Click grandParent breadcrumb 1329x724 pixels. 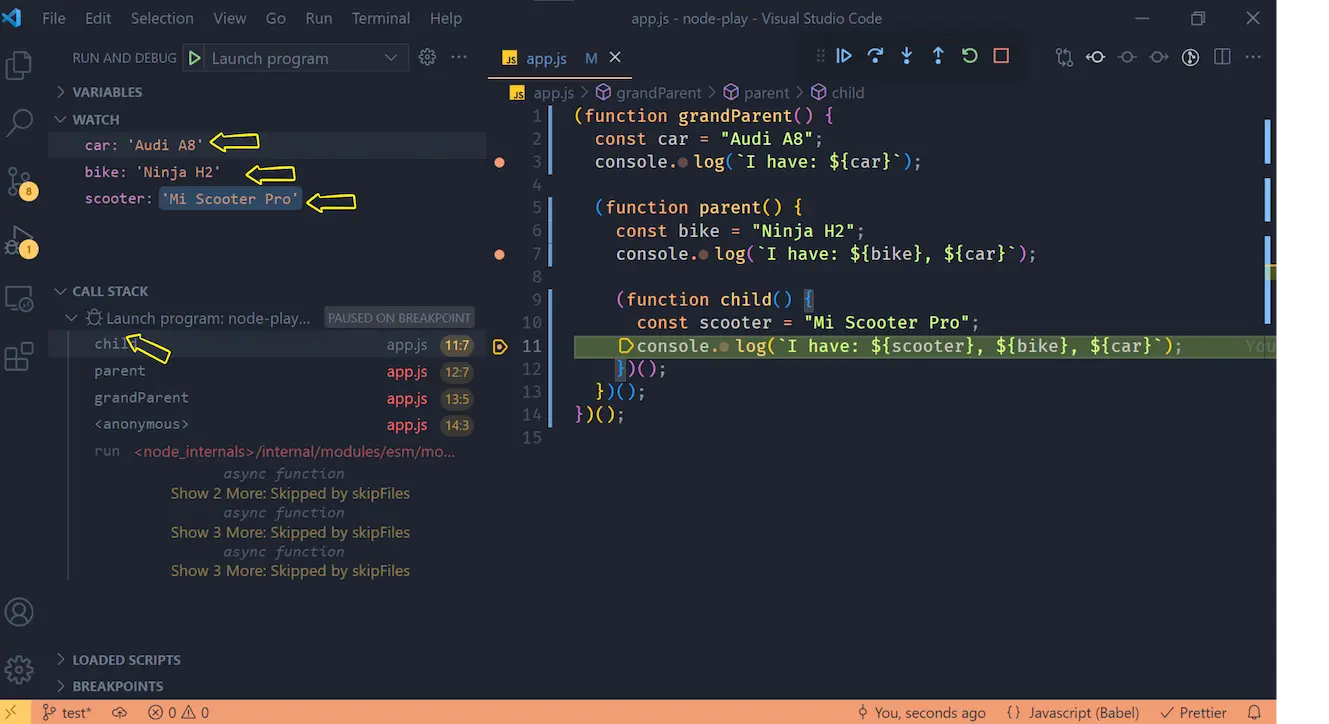[x=648, y=92]
